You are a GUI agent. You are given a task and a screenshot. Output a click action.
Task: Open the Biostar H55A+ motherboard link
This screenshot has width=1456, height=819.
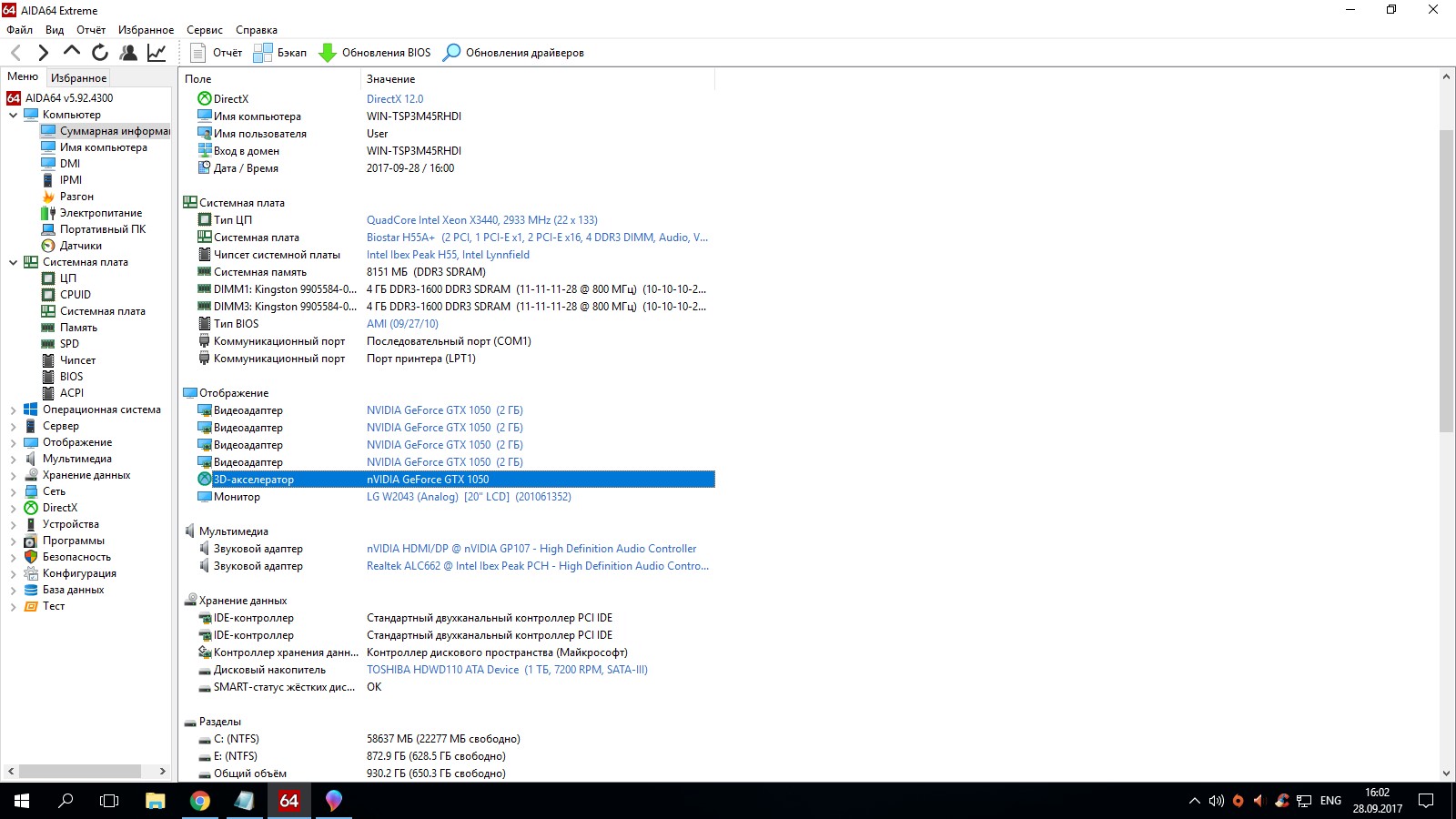[x=537, y=238]
